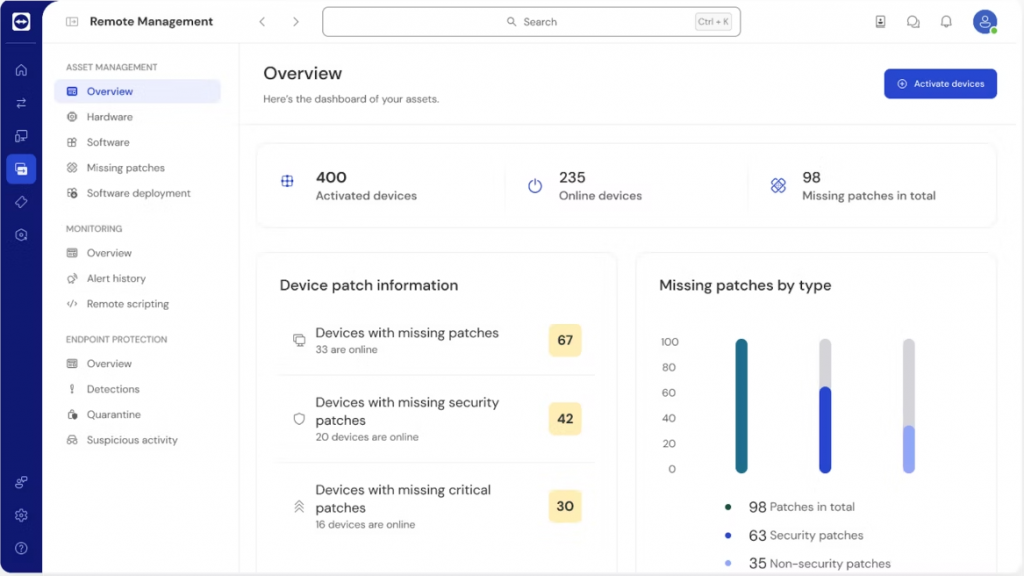The height and width of the screenshot is (576, 1024).
Task: Click the TeamViewer logo icon
Action: pos(21,22)
